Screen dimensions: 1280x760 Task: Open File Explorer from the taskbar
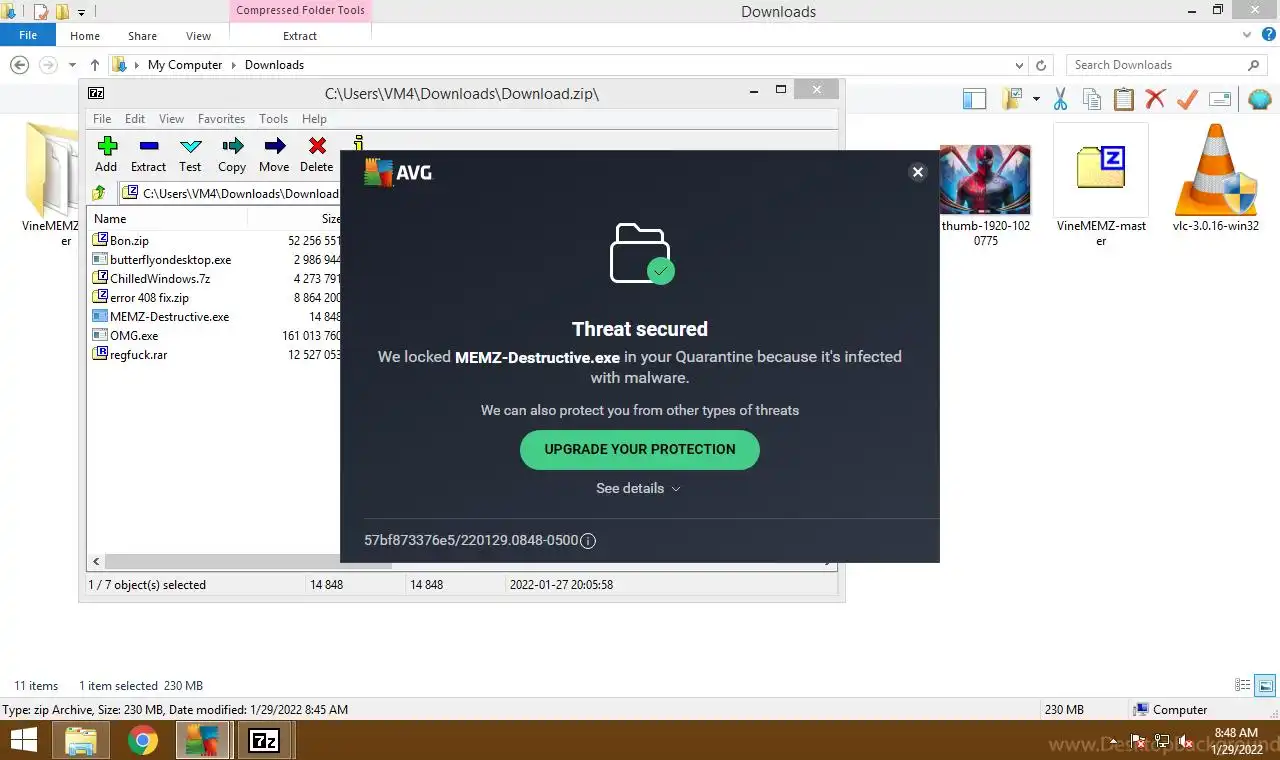[81, 741]
